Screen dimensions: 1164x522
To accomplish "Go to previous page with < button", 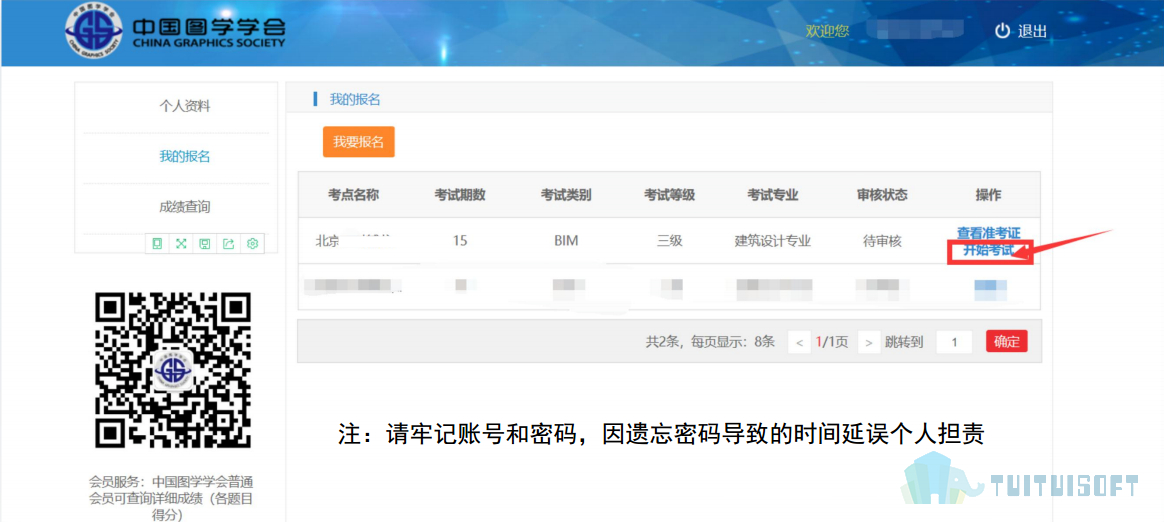I will pos(799,342).
